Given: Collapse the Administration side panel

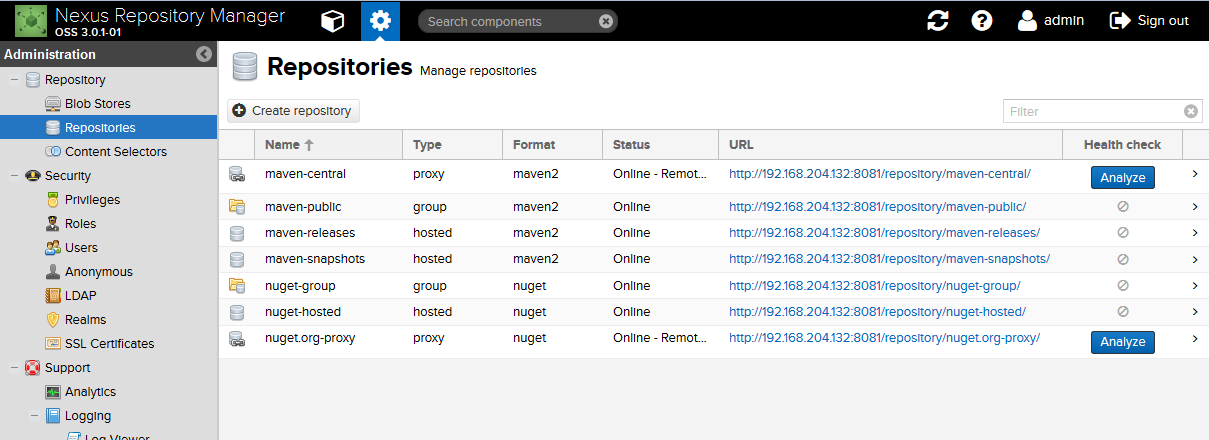Looking at the screenshot, I should (204, 55).
